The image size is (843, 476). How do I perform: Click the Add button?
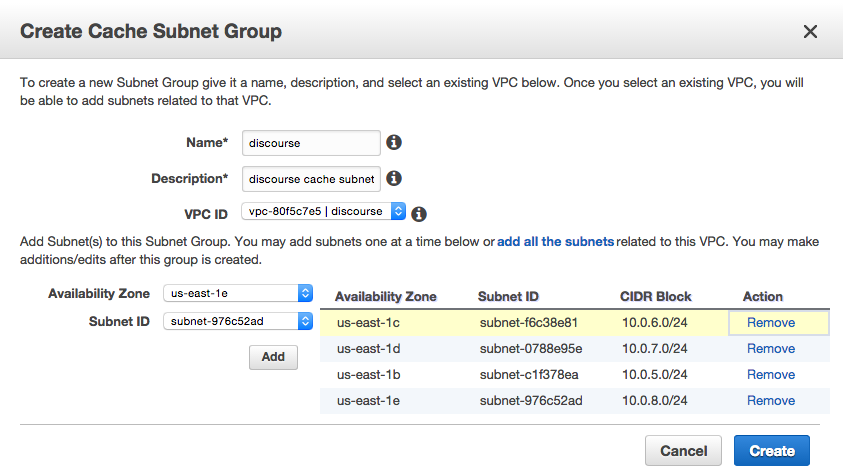point(273,357)
